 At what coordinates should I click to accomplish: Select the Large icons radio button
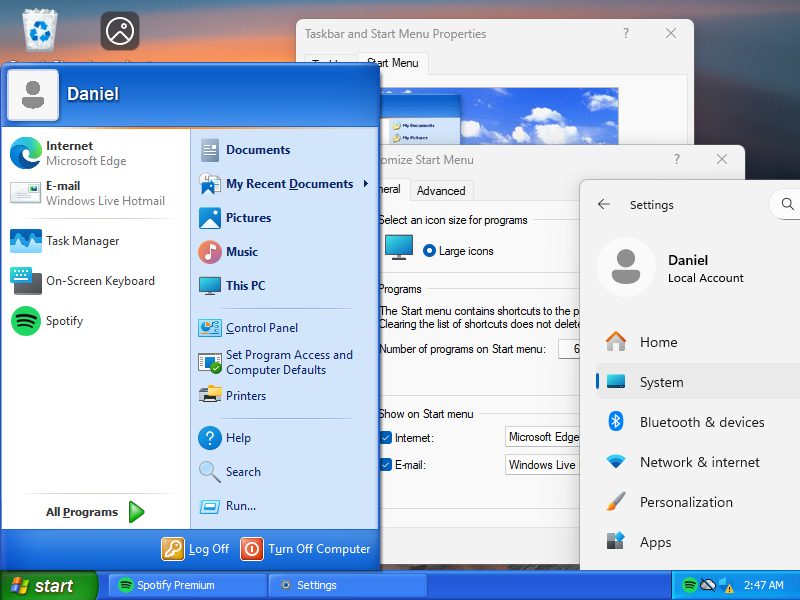coord(429,251)
